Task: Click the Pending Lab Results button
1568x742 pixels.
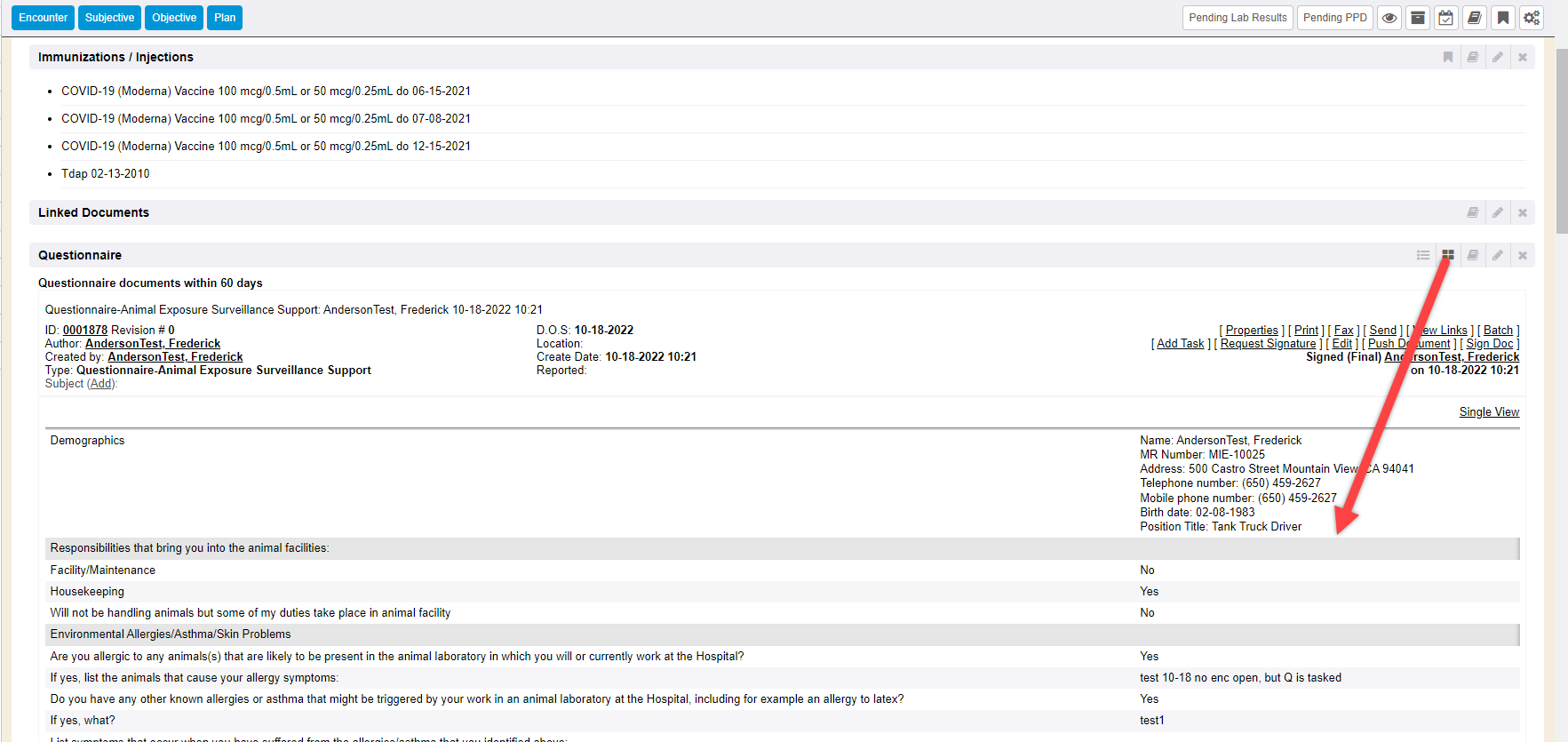Action: click(x=1238, y=18)
